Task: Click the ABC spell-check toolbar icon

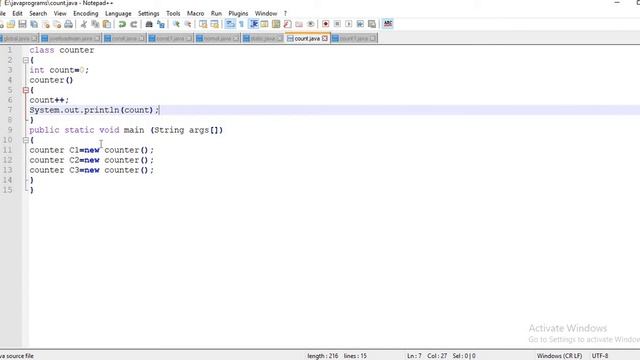Action: pos(388,24)
